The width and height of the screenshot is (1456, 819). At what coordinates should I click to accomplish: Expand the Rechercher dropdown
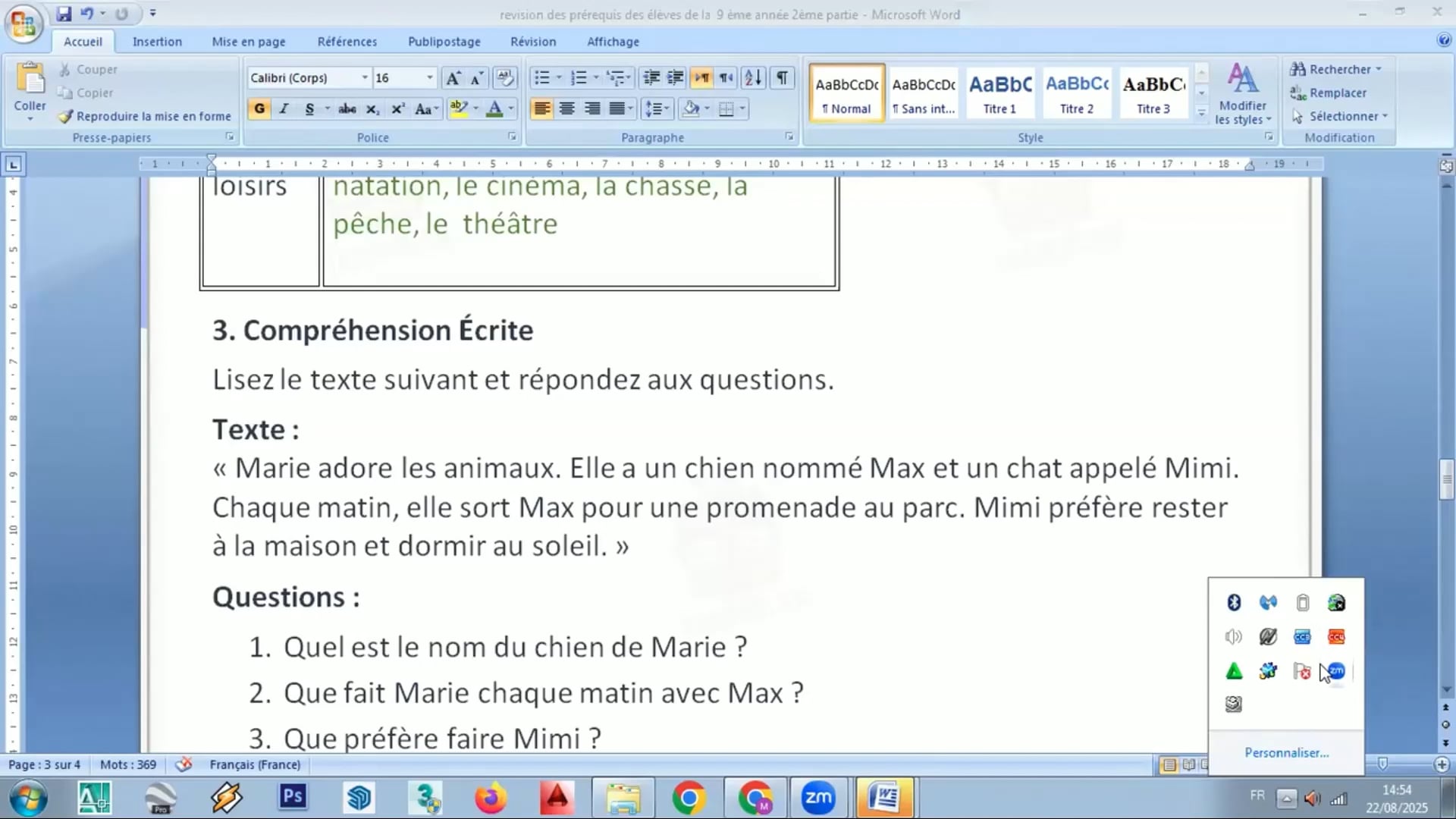(1378, 69)
